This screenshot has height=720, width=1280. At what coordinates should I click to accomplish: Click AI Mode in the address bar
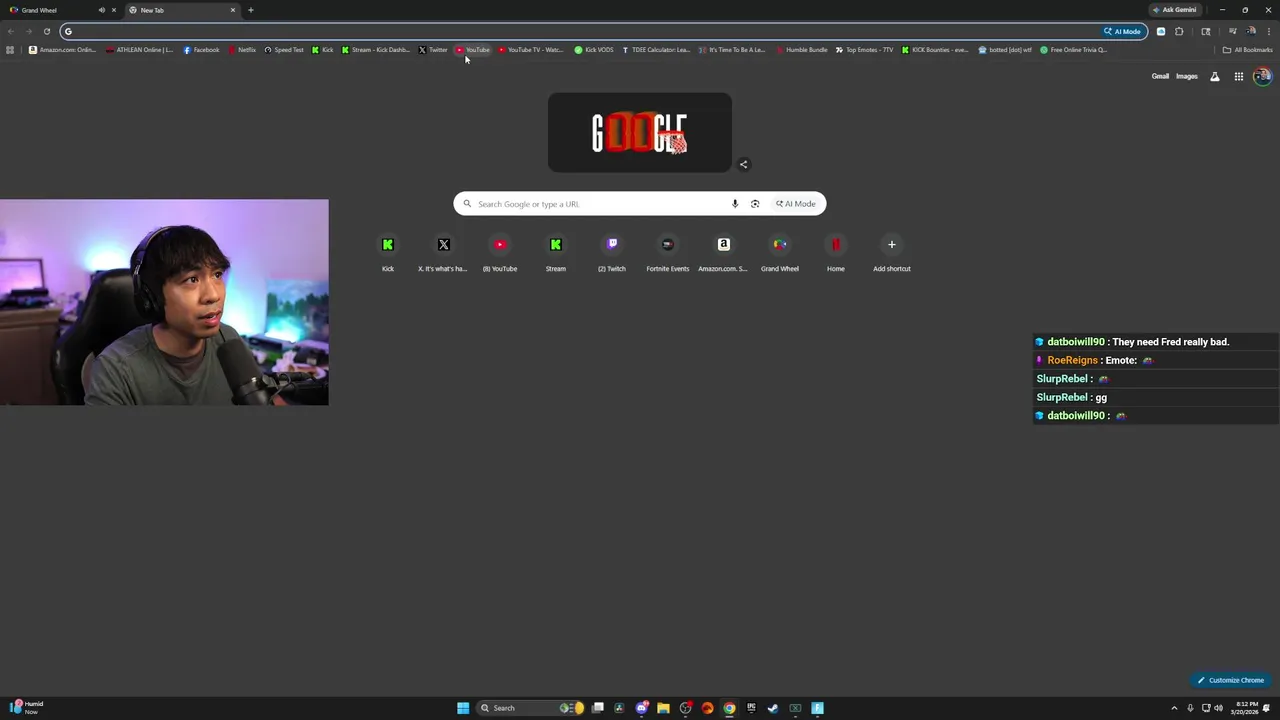1122,31
